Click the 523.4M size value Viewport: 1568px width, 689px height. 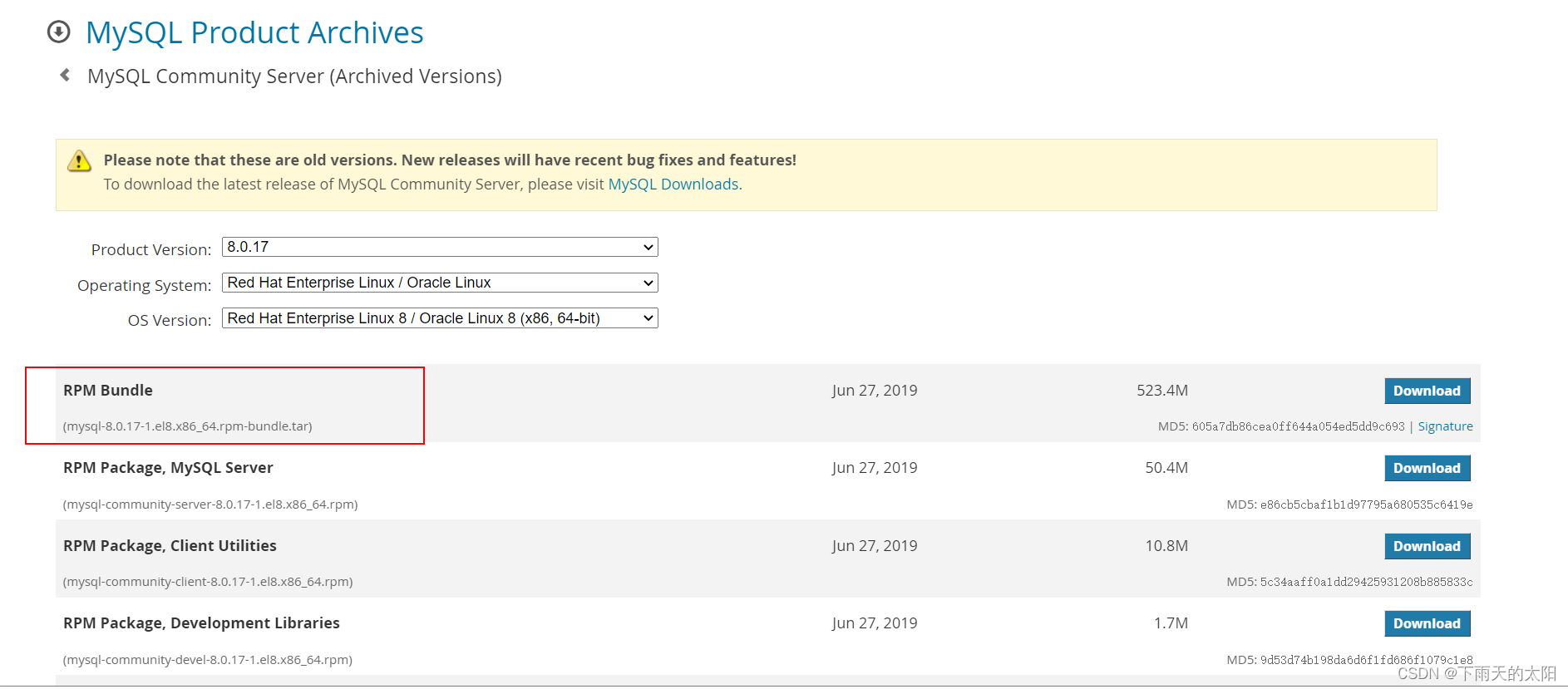1162,390
